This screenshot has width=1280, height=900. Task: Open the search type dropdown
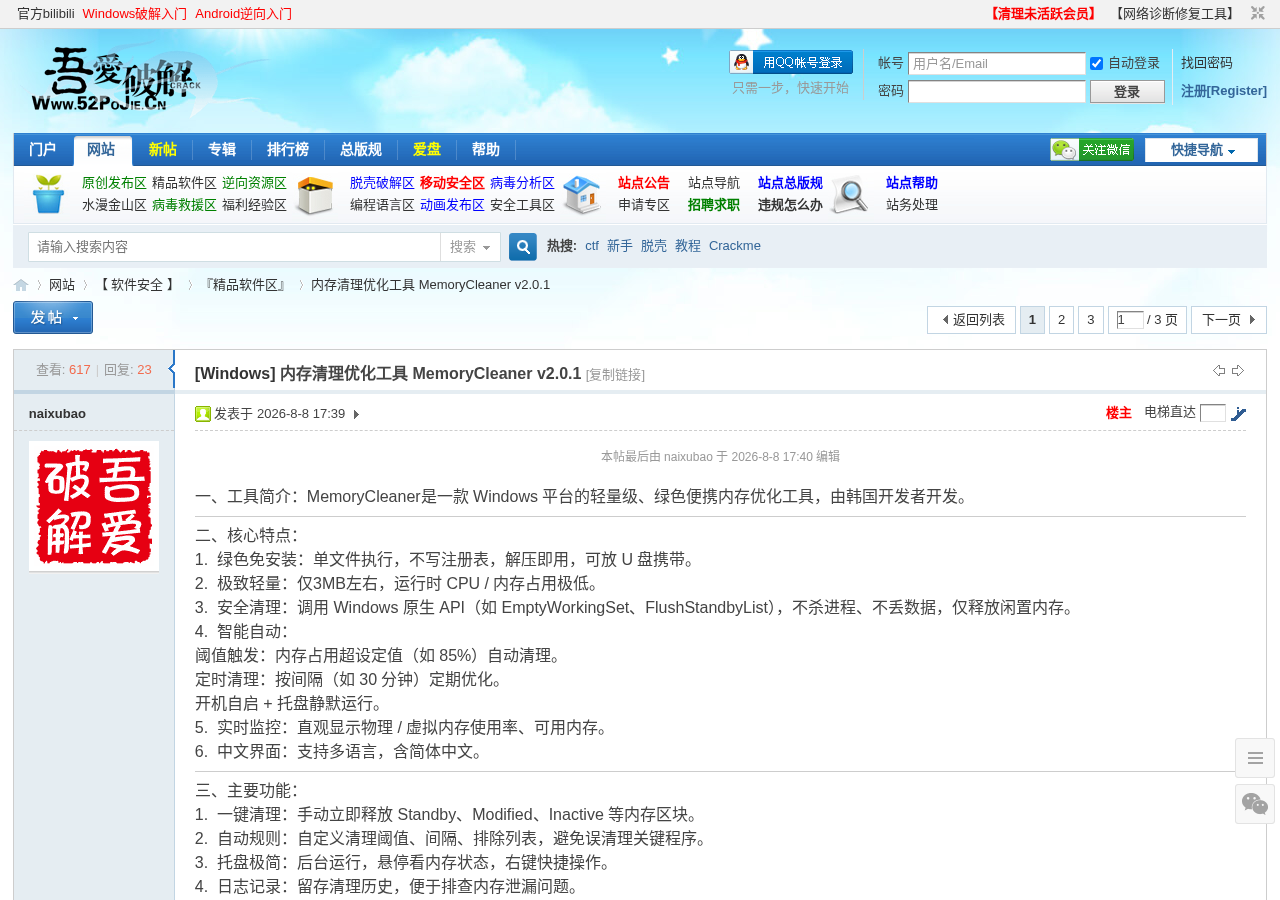(x=470, y=247)
